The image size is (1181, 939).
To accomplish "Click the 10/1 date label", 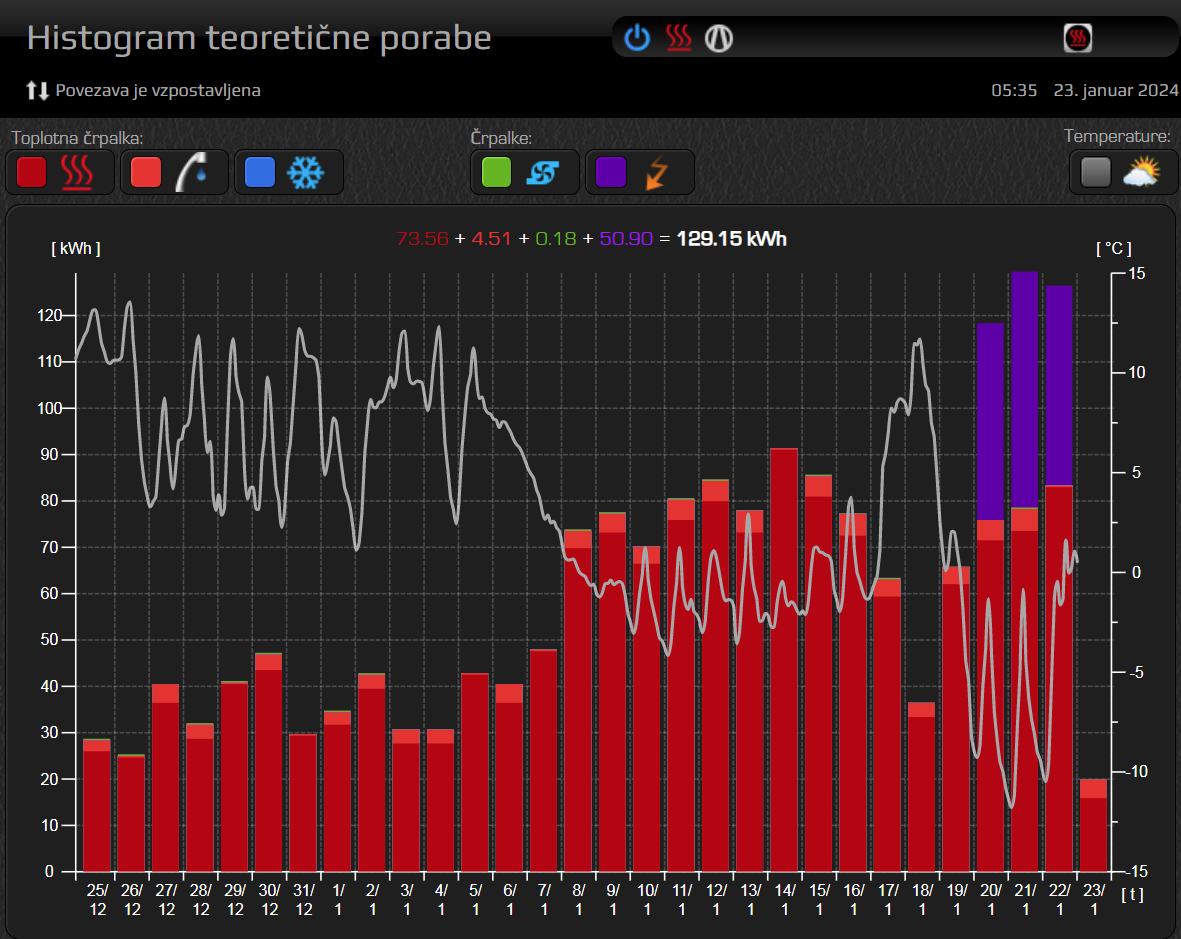I will click(648, 900).
